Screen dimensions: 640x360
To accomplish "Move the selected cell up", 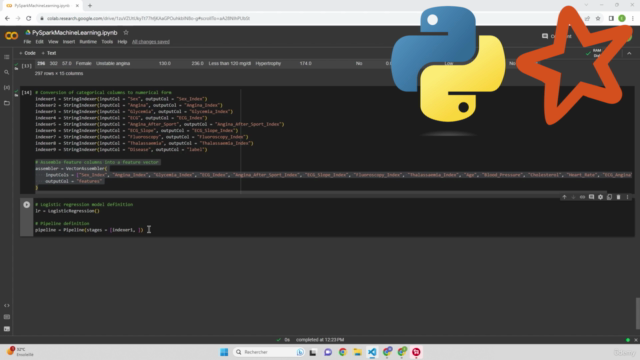I will [564, 197].
